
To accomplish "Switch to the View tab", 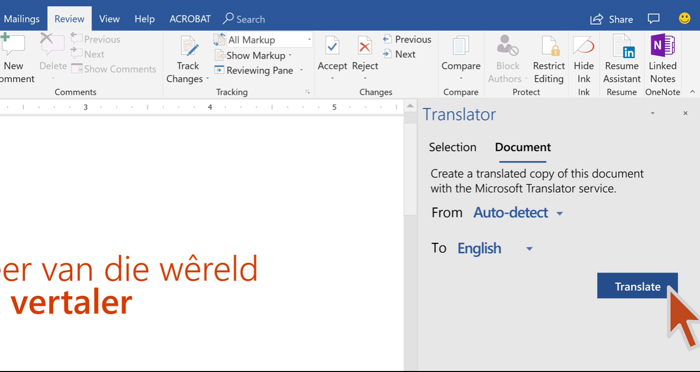I will tap(109, 19).
